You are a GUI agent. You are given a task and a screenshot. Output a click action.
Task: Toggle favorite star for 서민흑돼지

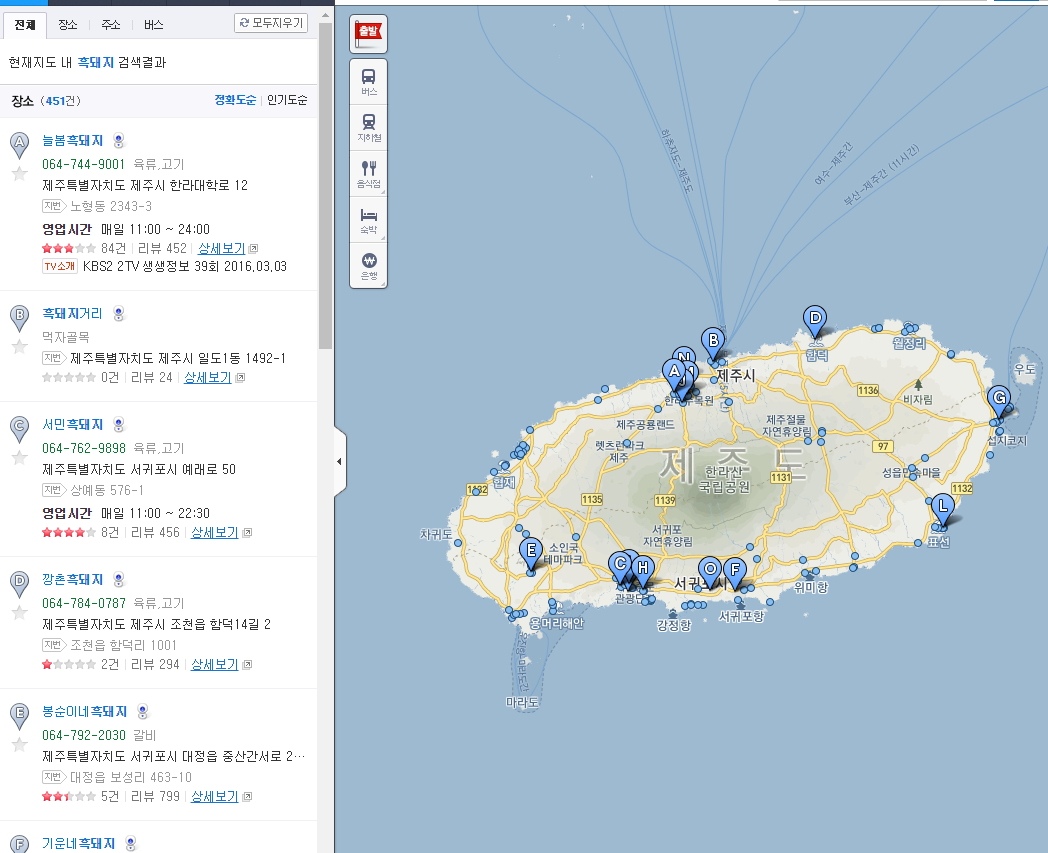point(19,458)
